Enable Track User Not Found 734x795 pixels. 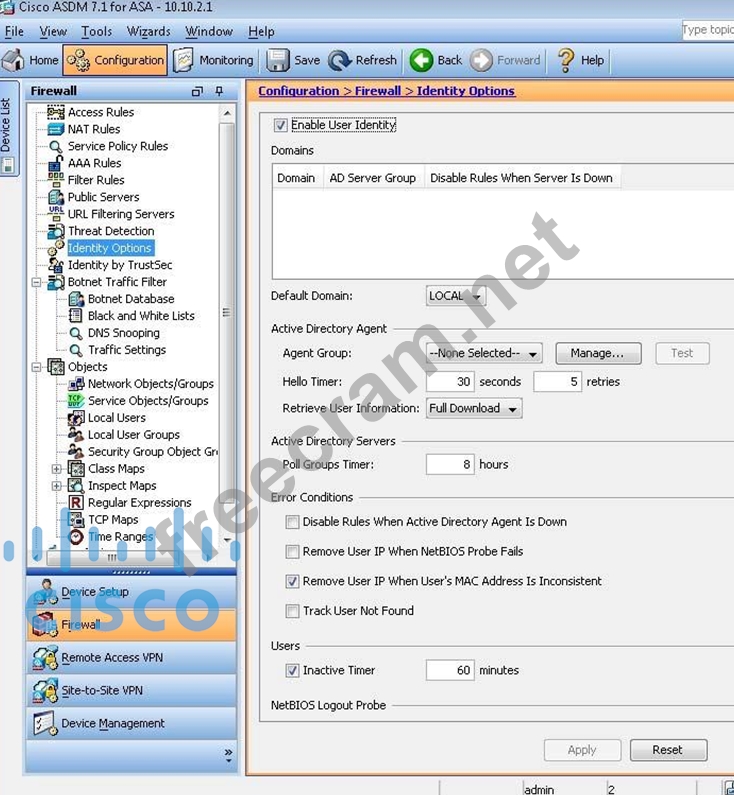point(293,611)
